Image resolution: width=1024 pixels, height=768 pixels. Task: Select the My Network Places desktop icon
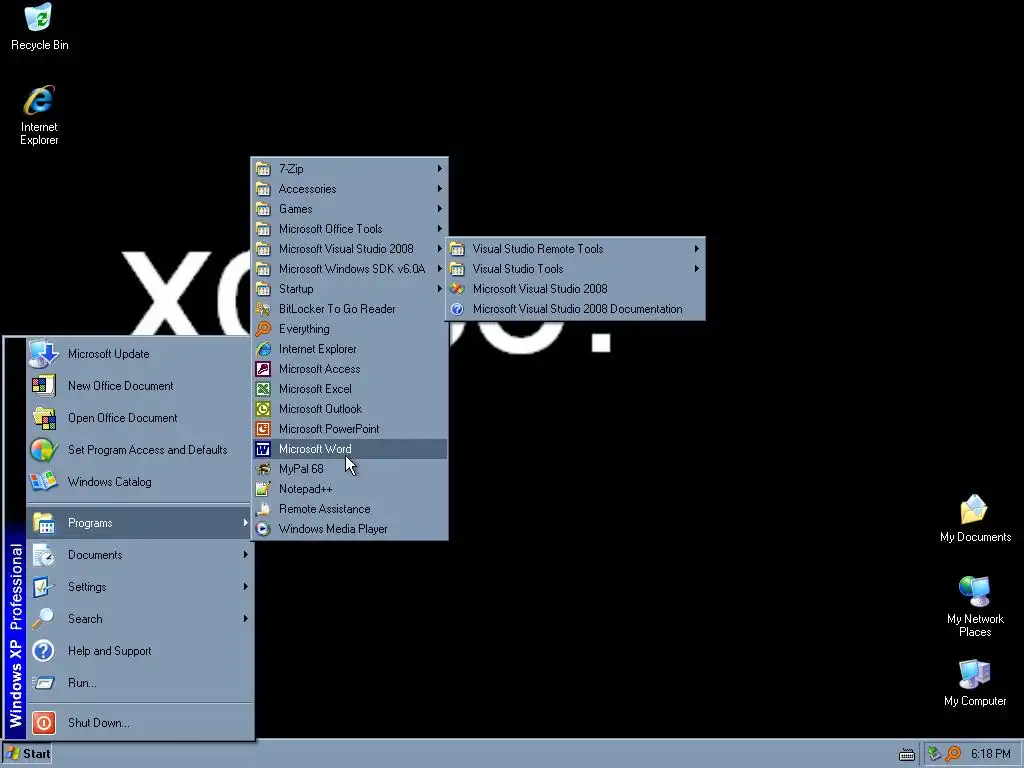pos(975,606)
